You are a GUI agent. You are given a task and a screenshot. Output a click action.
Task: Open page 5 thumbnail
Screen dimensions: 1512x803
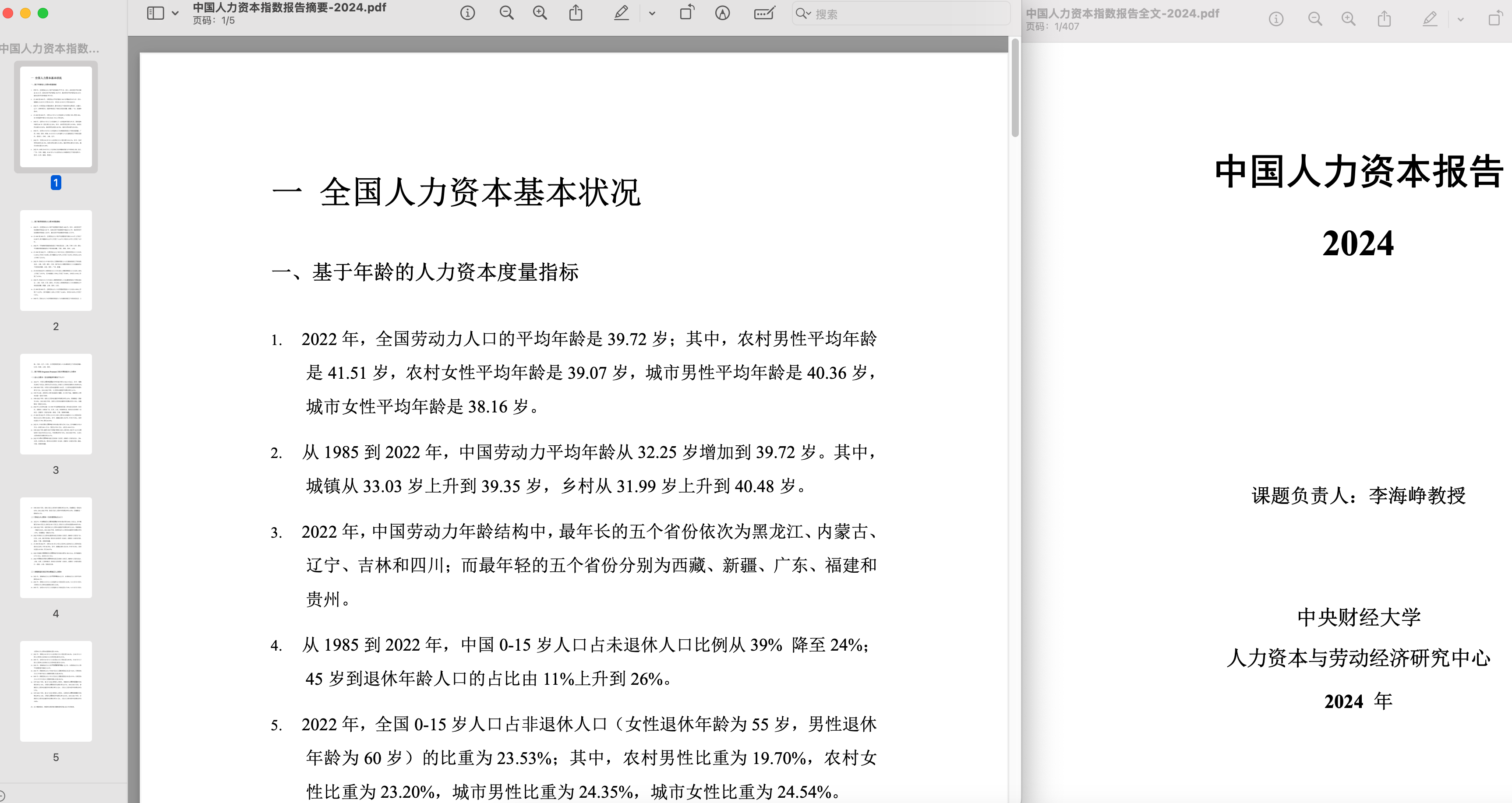[56, 691]
